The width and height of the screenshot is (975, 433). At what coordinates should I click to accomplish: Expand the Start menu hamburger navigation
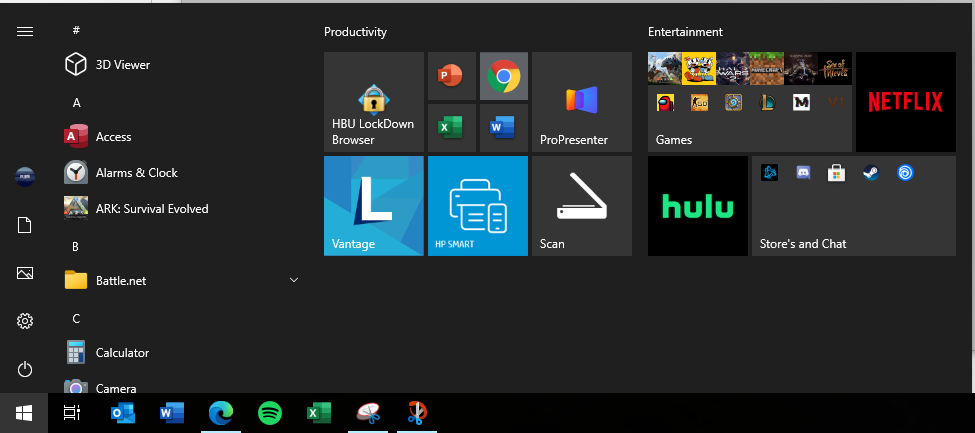click(x=25, y=31)
